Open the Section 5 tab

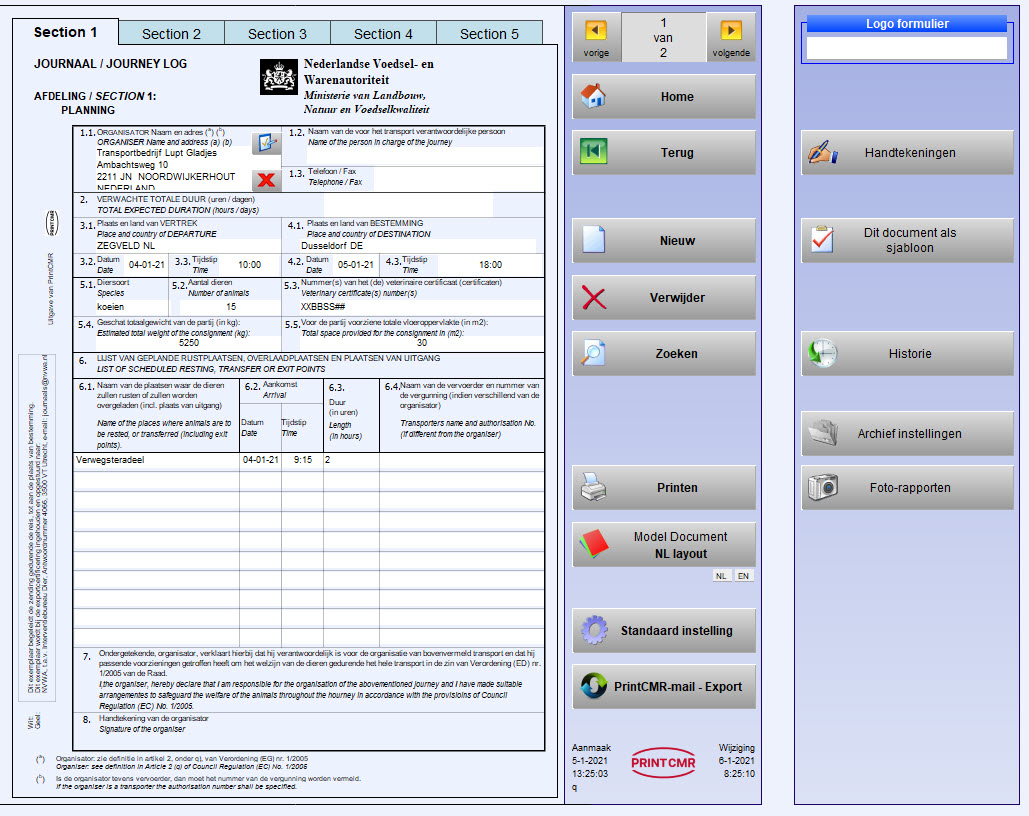[x=489, y=34]
